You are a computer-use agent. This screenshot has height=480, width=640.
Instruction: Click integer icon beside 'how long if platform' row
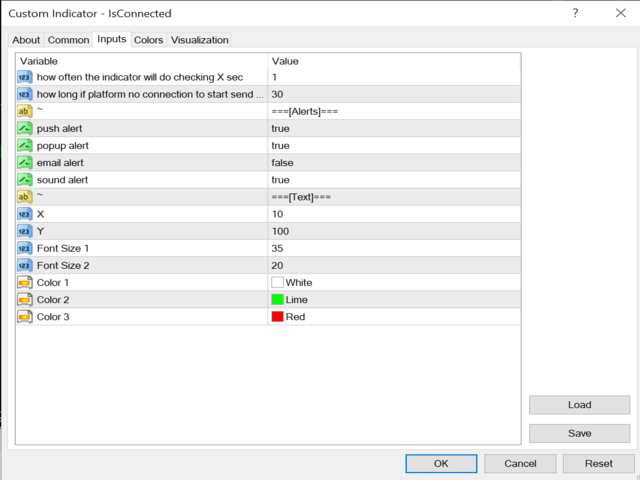tap(24, 94)
